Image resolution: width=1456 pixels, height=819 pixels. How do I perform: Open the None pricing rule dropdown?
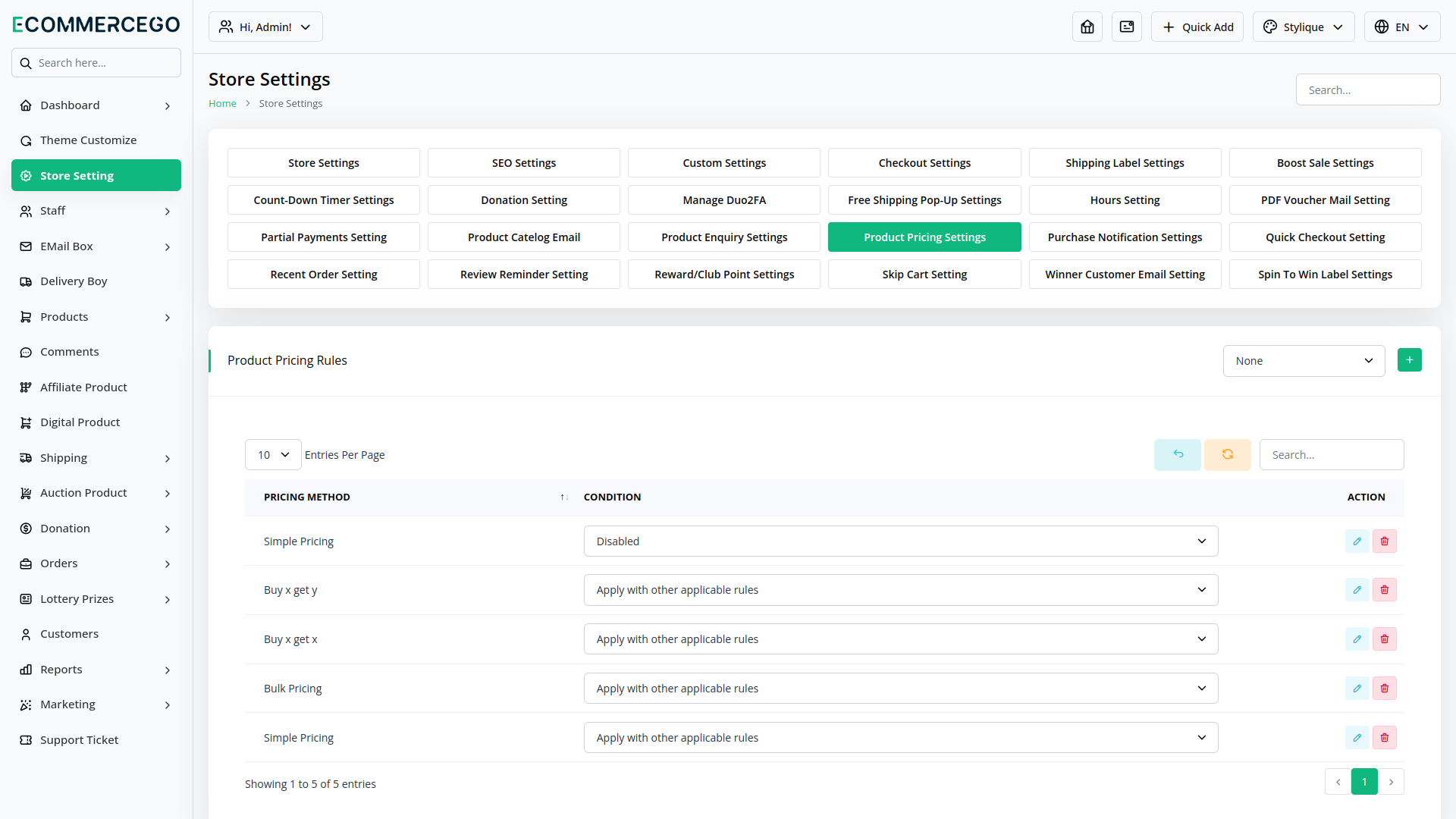coord(1304,361)
